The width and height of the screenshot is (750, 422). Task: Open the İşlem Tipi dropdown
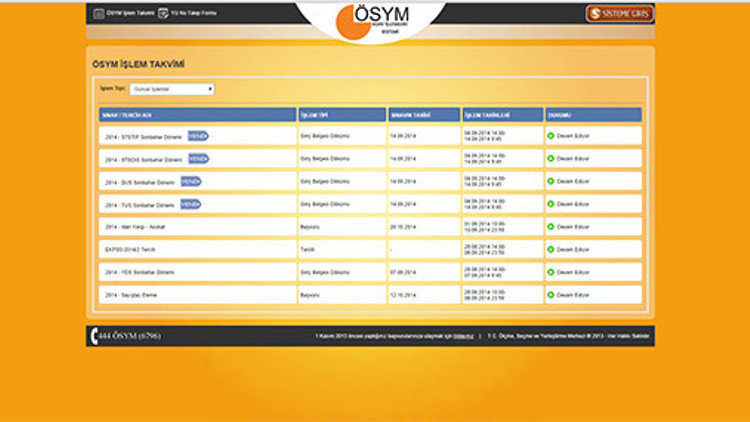(x=171, y=89)
